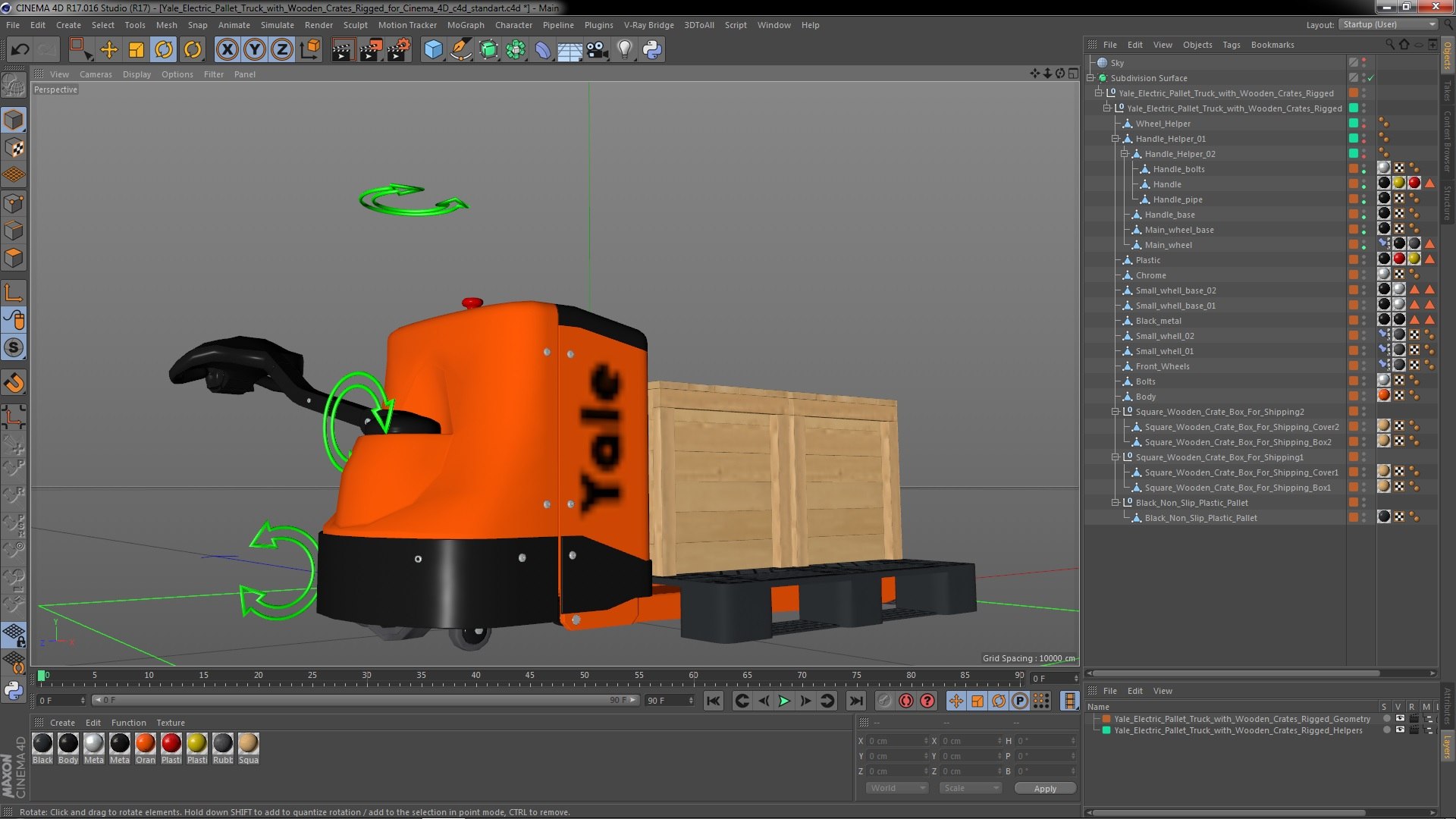1456x819 pixels.
Task: Enable Texture mode in left palette
Action: [x=14, y=148]
